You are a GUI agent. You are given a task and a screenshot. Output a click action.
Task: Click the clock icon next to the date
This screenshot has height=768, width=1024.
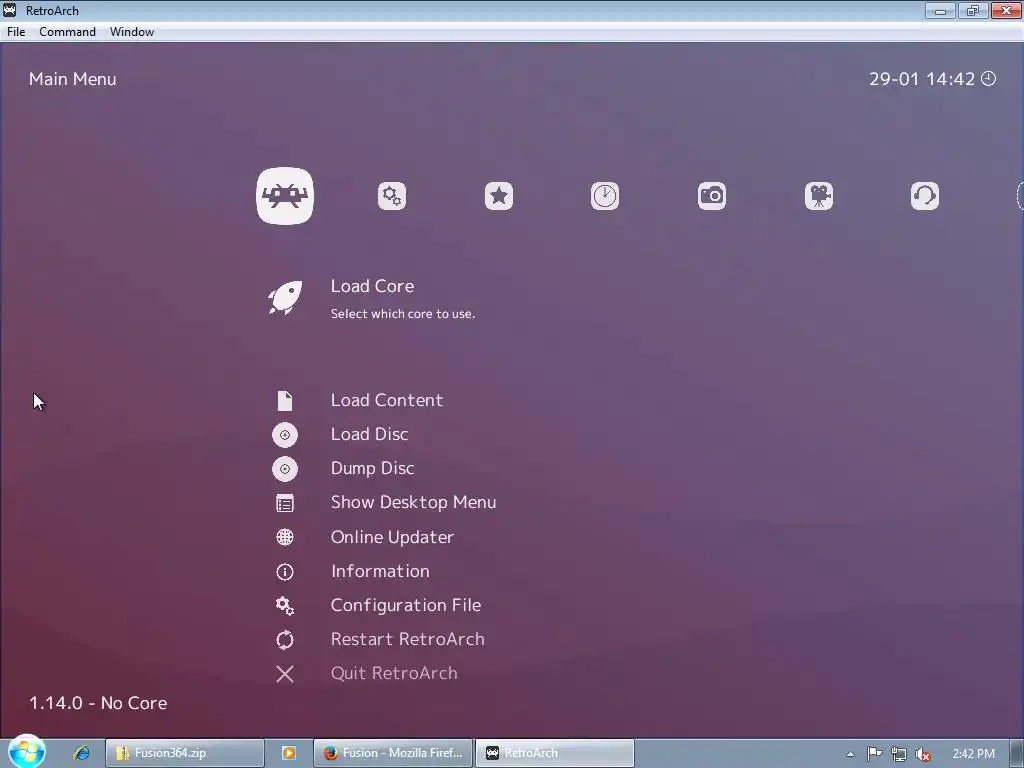pos(989,78)
